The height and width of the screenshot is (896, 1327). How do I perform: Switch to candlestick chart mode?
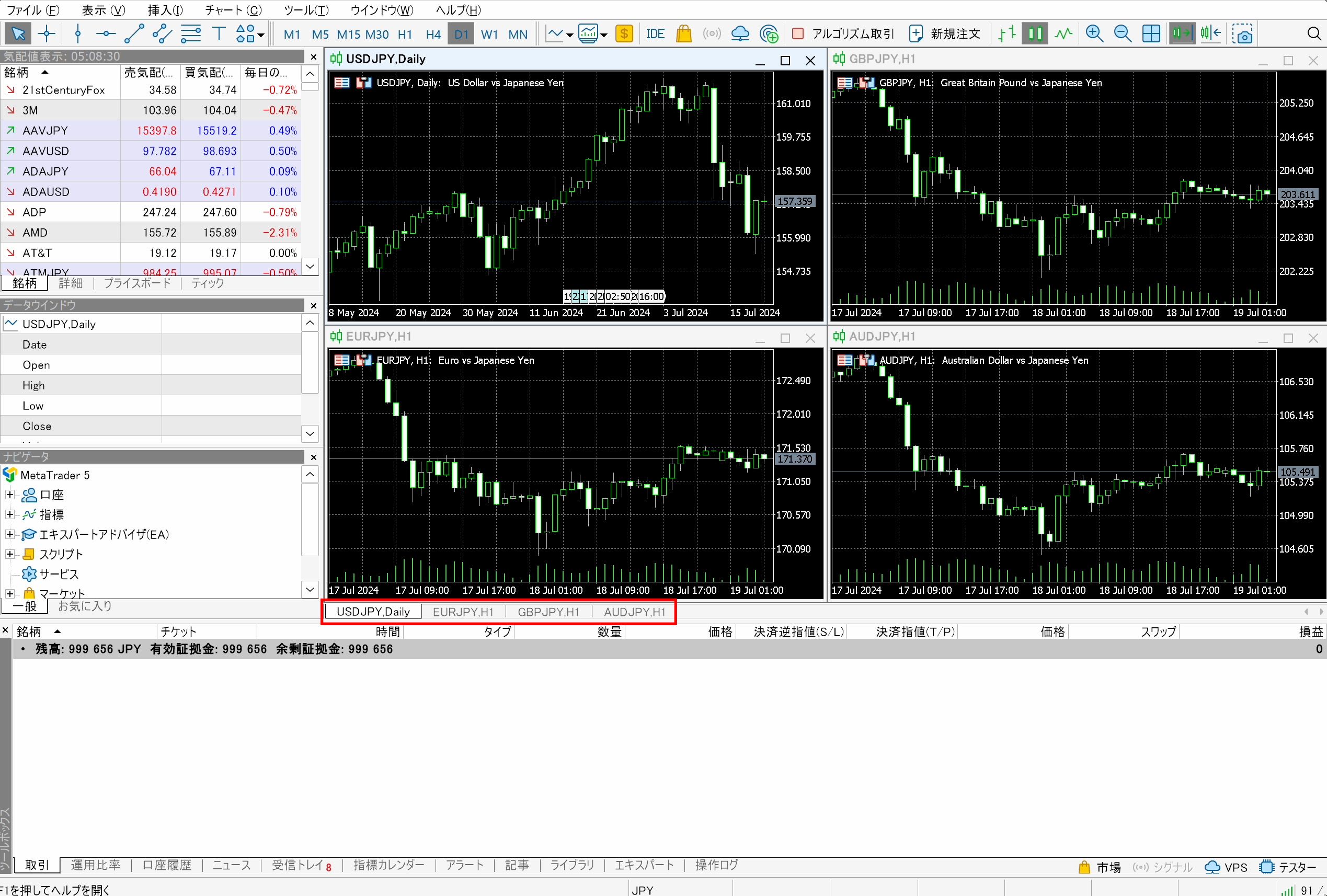(x=1035, y=33)
